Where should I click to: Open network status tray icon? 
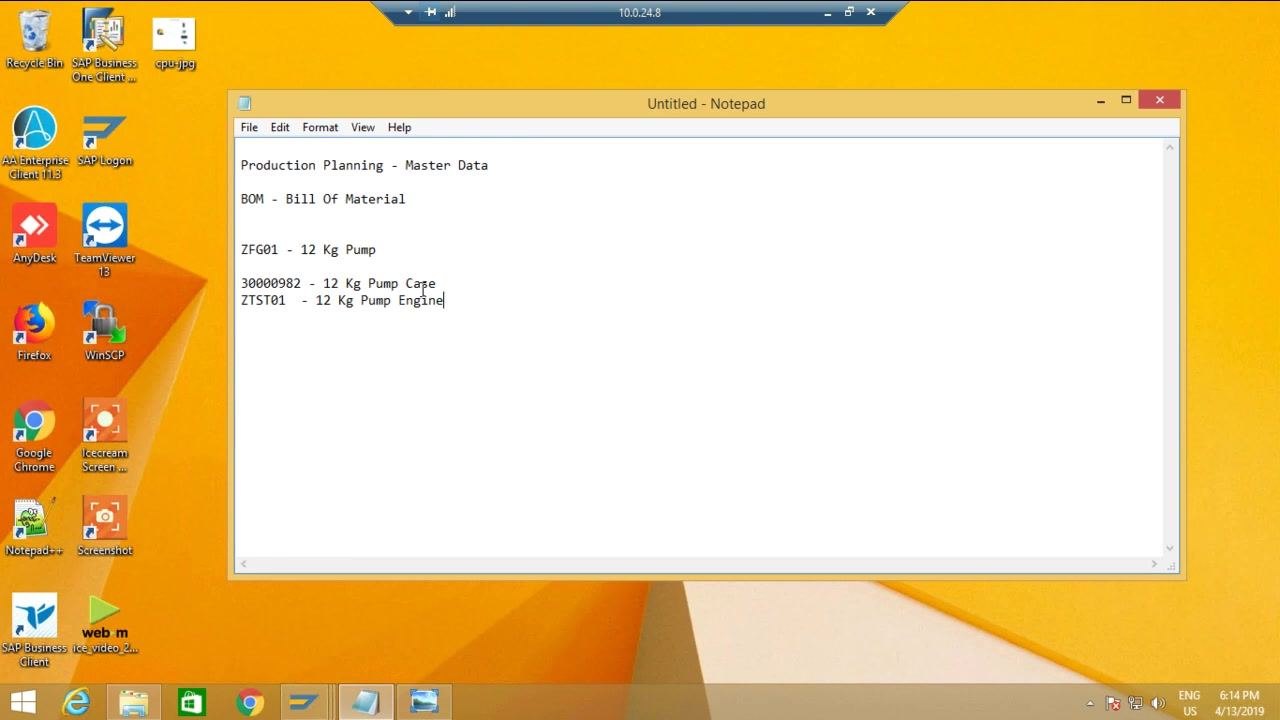[1135, 703]
